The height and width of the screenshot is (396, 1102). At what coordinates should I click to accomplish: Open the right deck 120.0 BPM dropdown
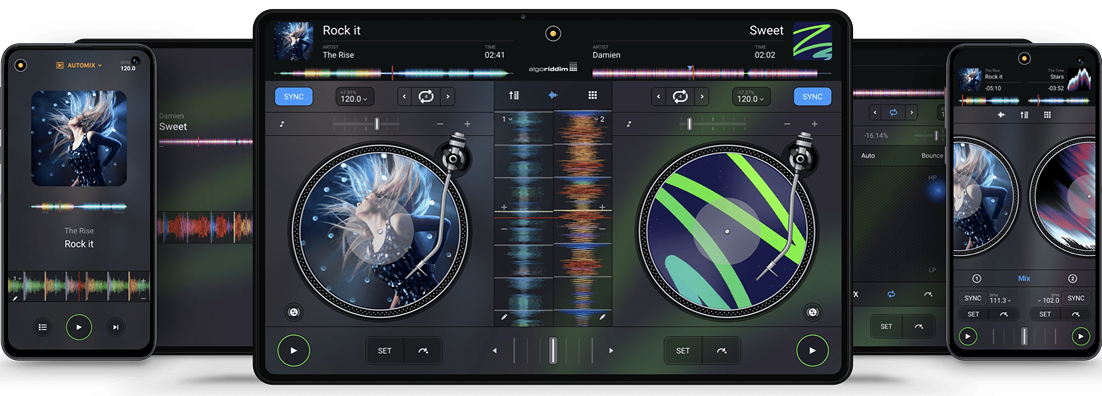(751, 96)
